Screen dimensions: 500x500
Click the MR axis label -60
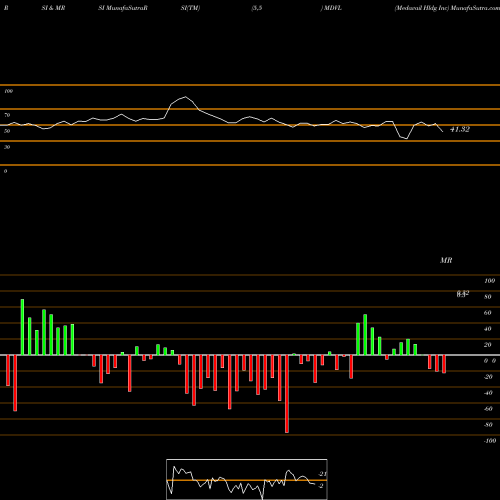(x=488, y=409)
